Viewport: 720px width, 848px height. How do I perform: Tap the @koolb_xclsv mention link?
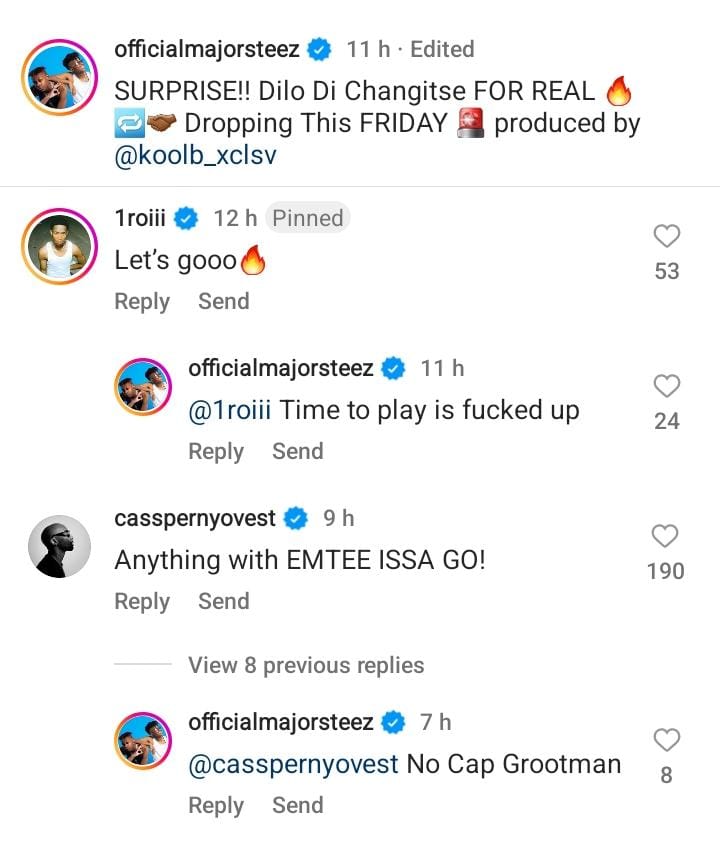point(197,158)
